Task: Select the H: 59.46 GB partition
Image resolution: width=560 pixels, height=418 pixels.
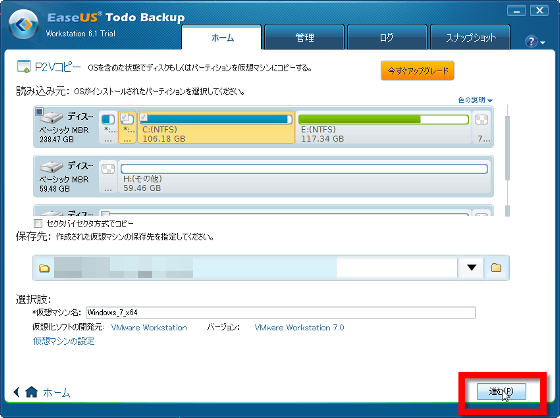Action: click(x=304, y=176)
